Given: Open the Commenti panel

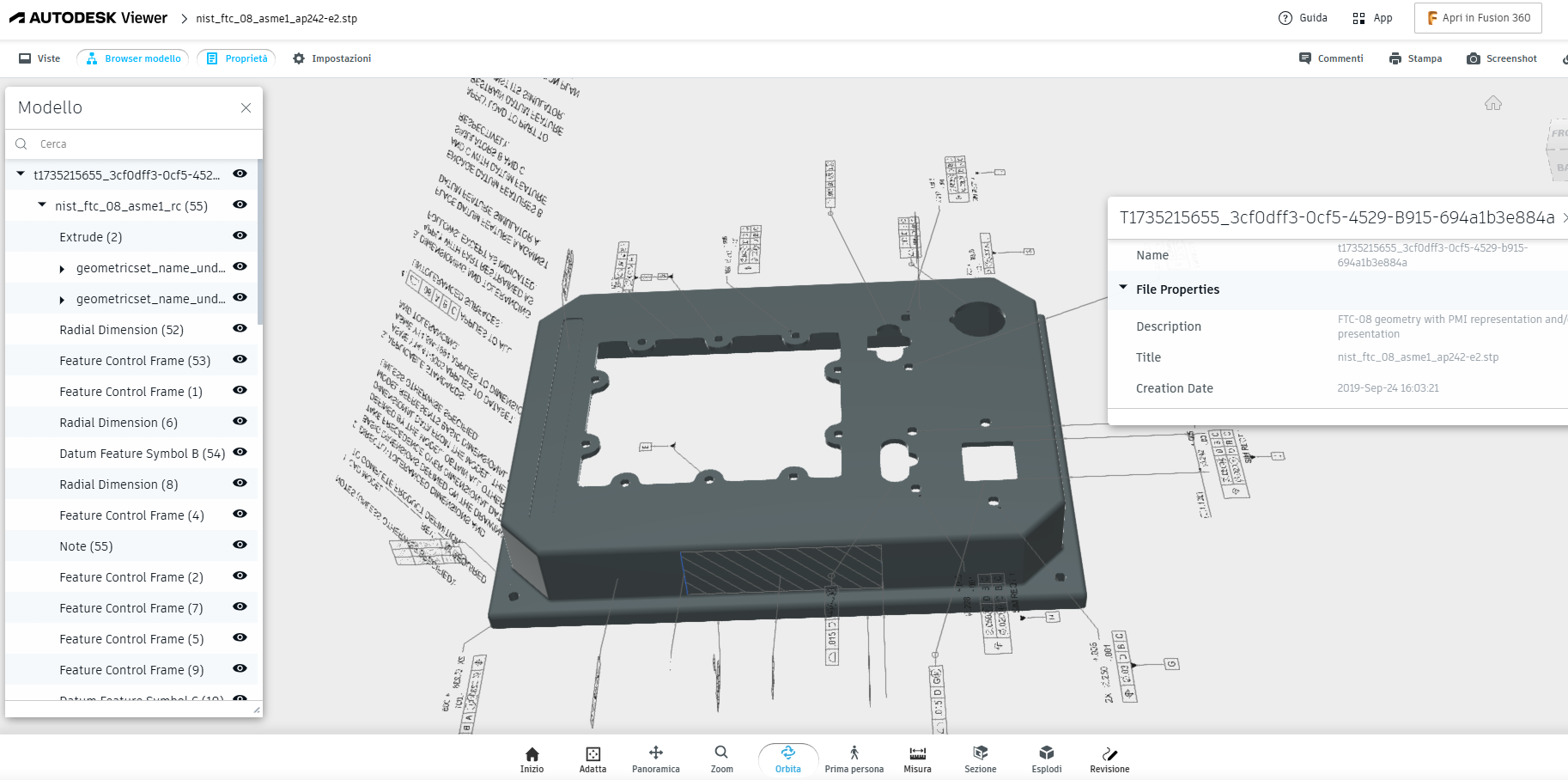Looking at the screenshot, I should 1331,58.
